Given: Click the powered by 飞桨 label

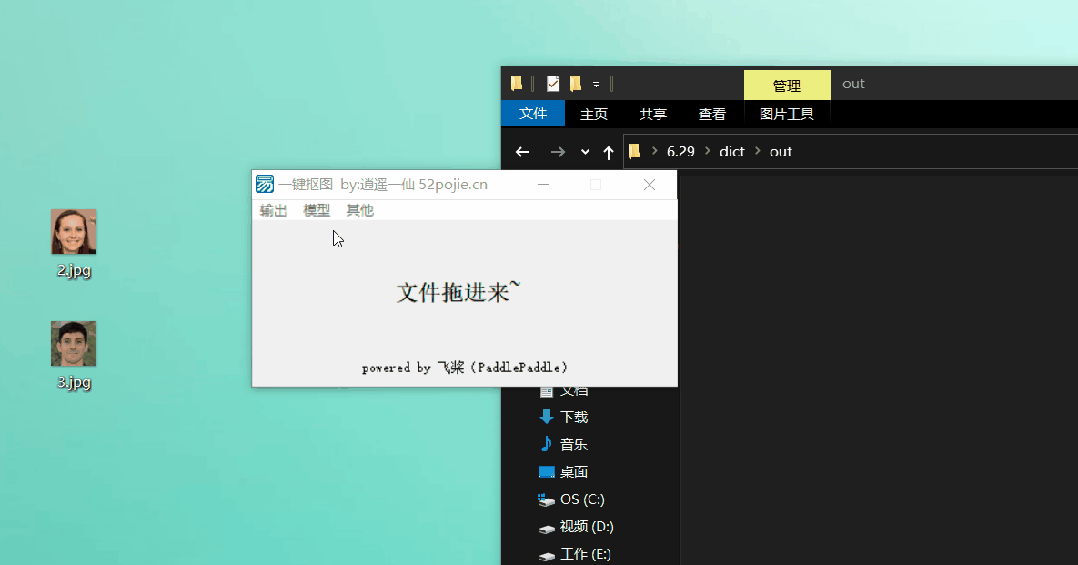Looking at the screenshot, I should 465,368.
